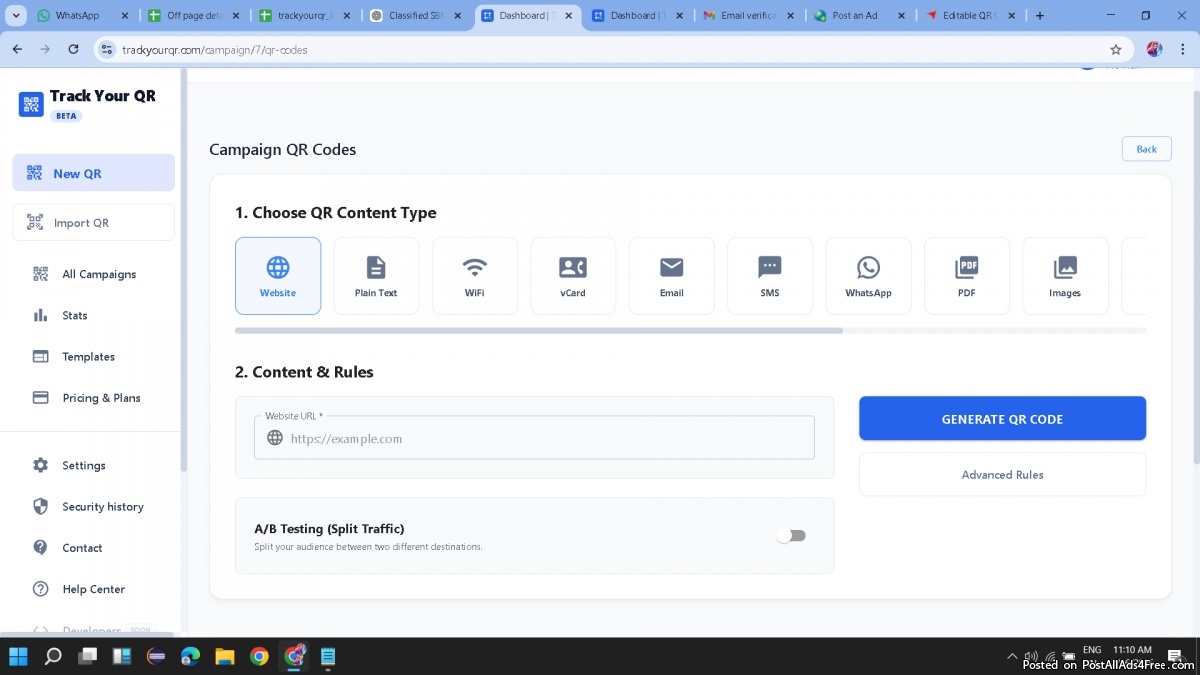This screenshot has height=675, width=1200.
Task: Pick the SMS content type
Action: (769, 276)
